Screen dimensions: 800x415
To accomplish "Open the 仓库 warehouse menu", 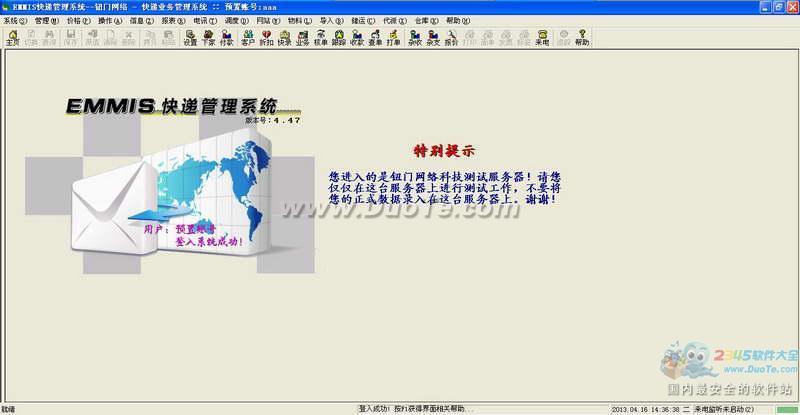I will pos(427,21).
